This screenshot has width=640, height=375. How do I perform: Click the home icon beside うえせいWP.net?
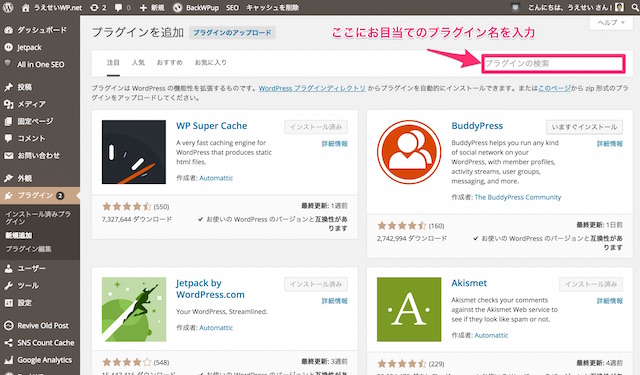(x=25, y=7)
